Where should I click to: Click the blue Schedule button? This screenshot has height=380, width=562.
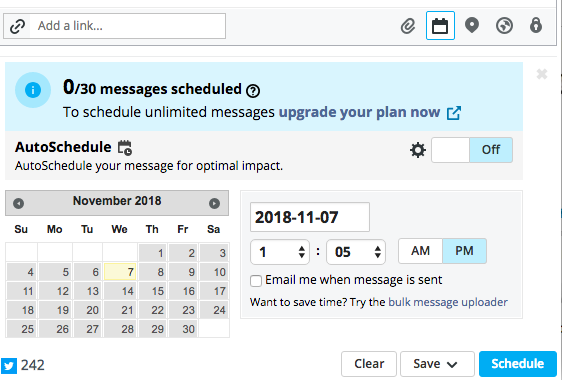[x=518, y=364]
